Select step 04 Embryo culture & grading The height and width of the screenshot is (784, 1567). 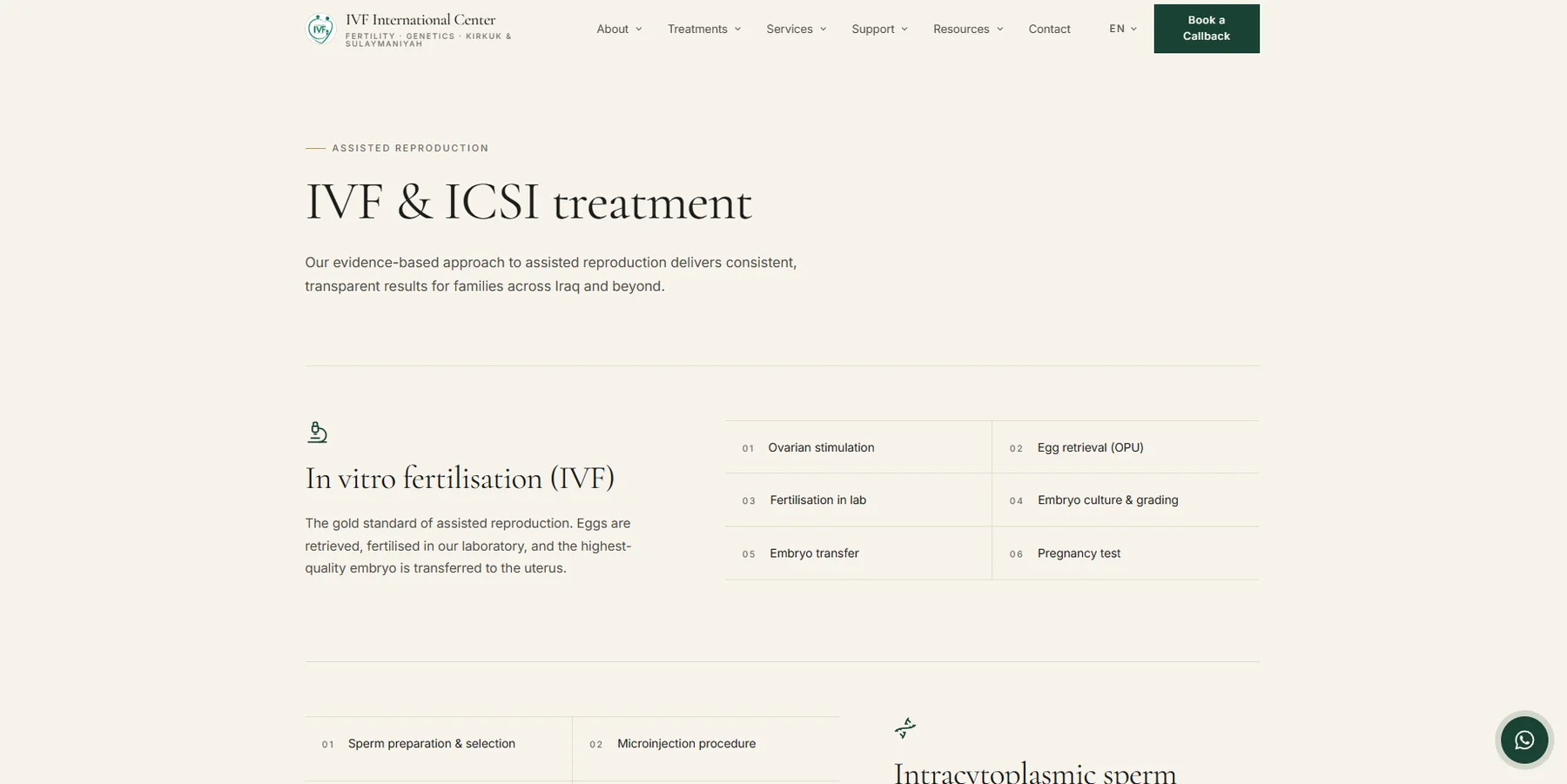[1126, 500]
